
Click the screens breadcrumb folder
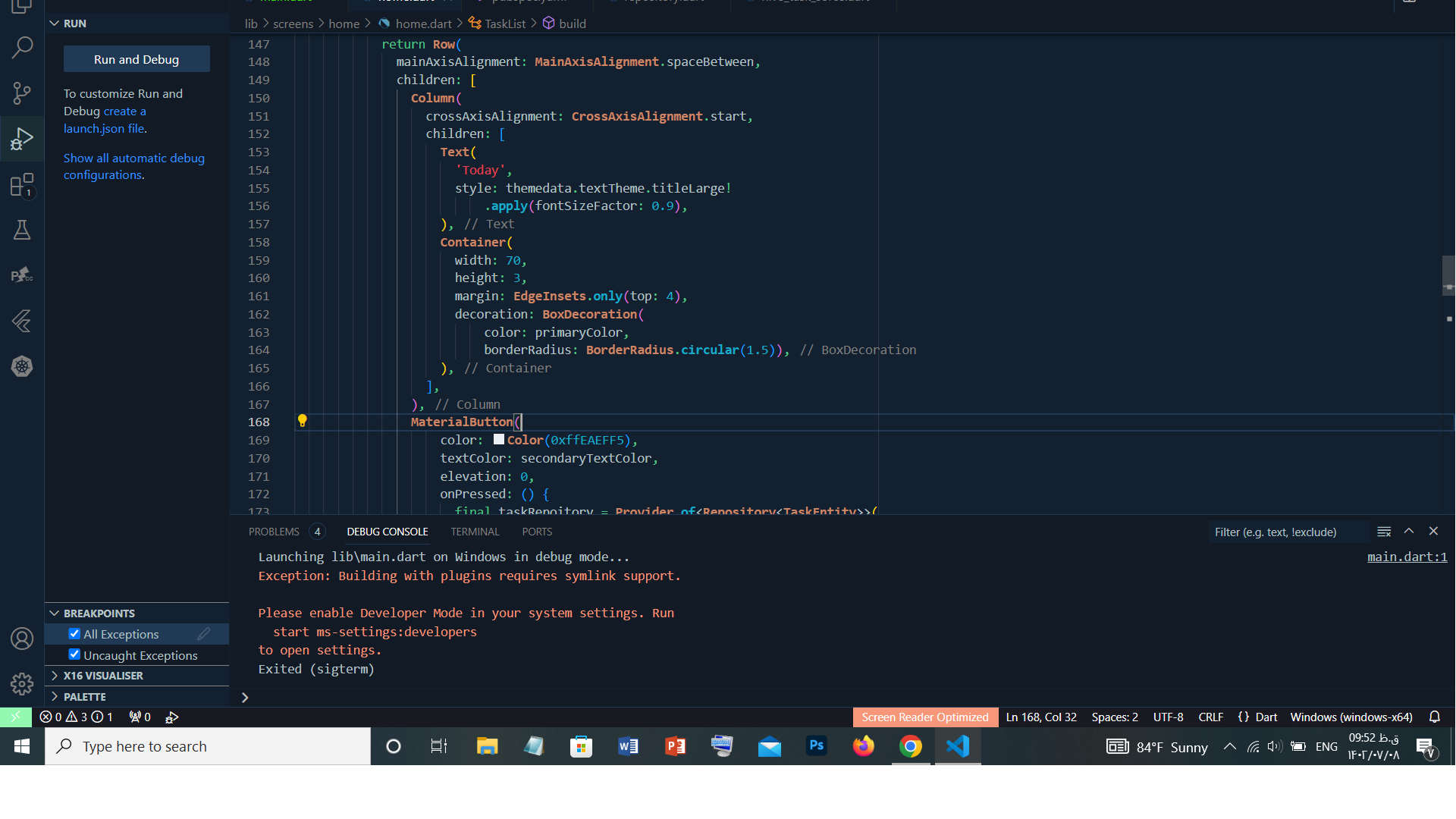click(x=293, y=24)
